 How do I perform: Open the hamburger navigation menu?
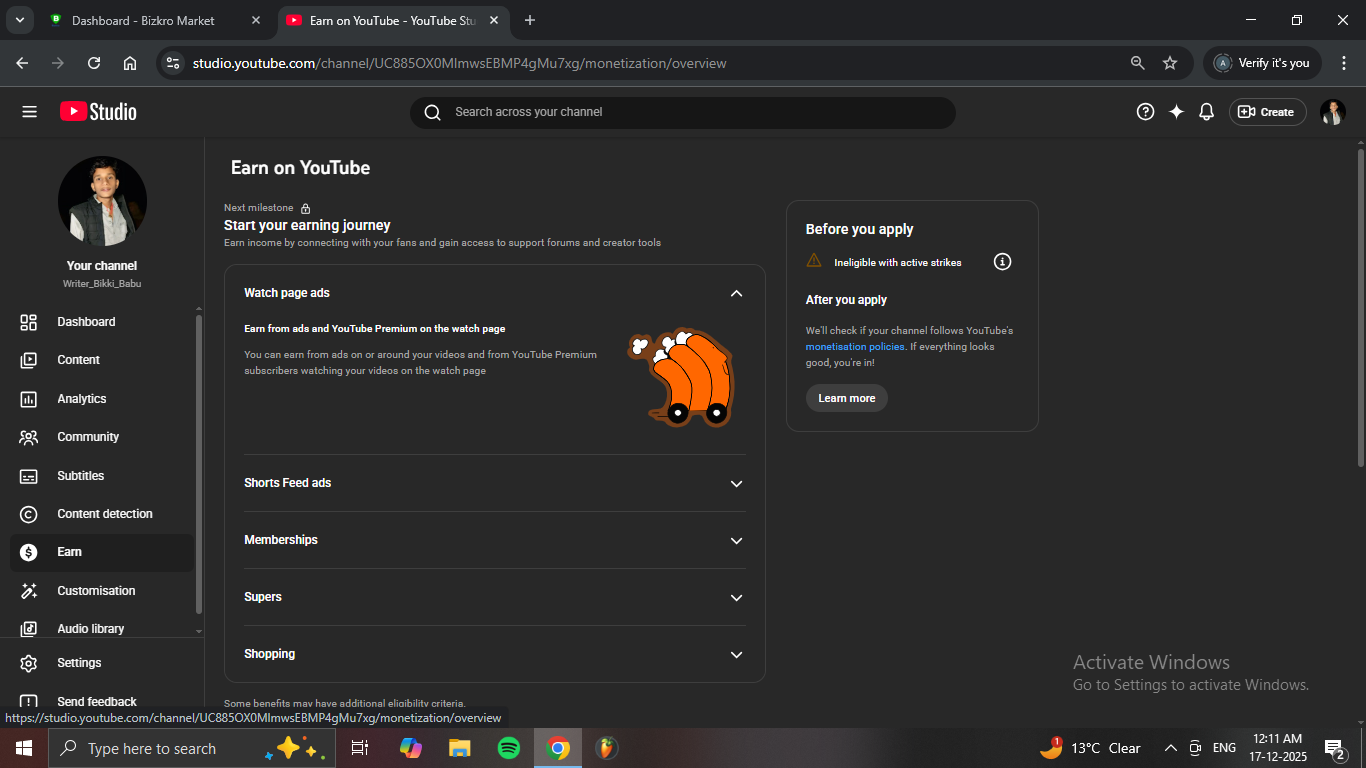coord(29,112)
